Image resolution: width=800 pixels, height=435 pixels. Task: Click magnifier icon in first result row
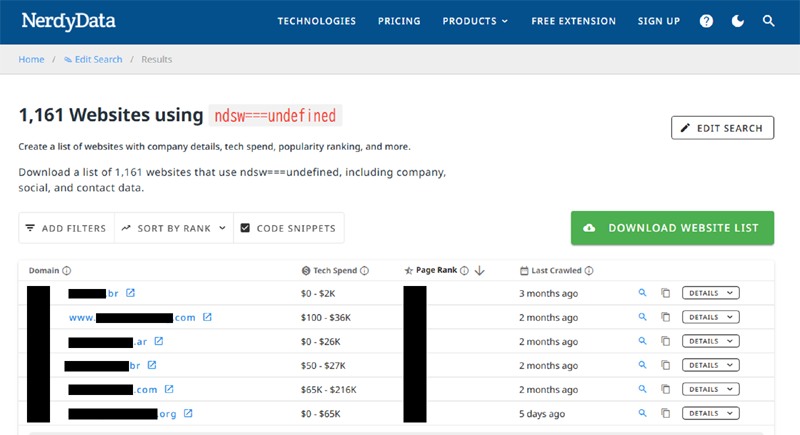[643, 293]
